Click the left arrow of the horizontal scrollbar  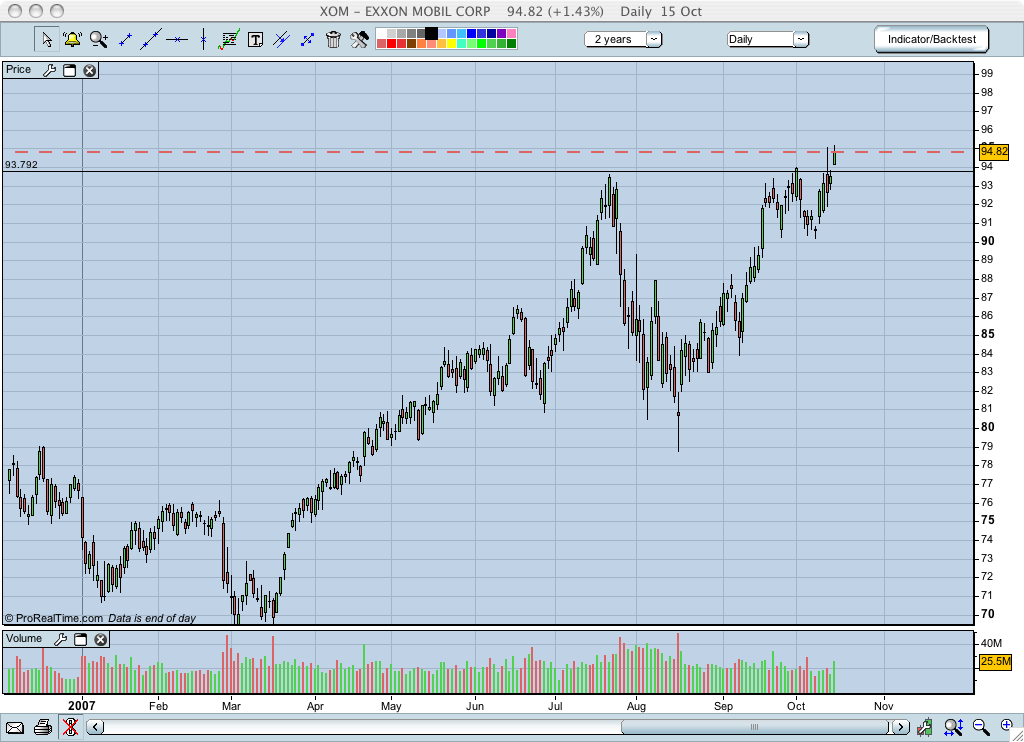point(95,727)
